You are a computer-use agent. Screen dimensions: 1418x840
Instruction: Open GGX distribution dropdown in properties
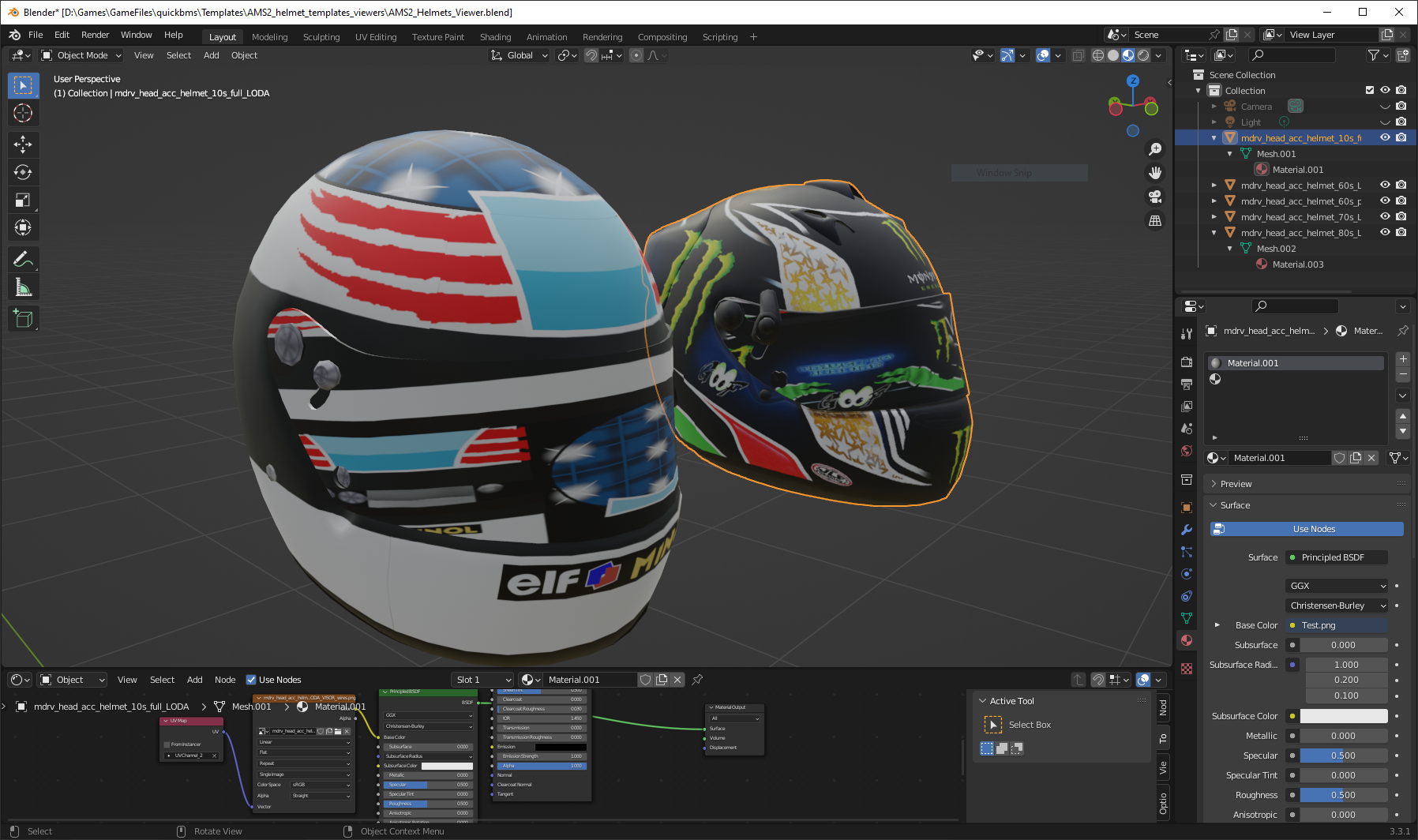(x=1337, y=586)
